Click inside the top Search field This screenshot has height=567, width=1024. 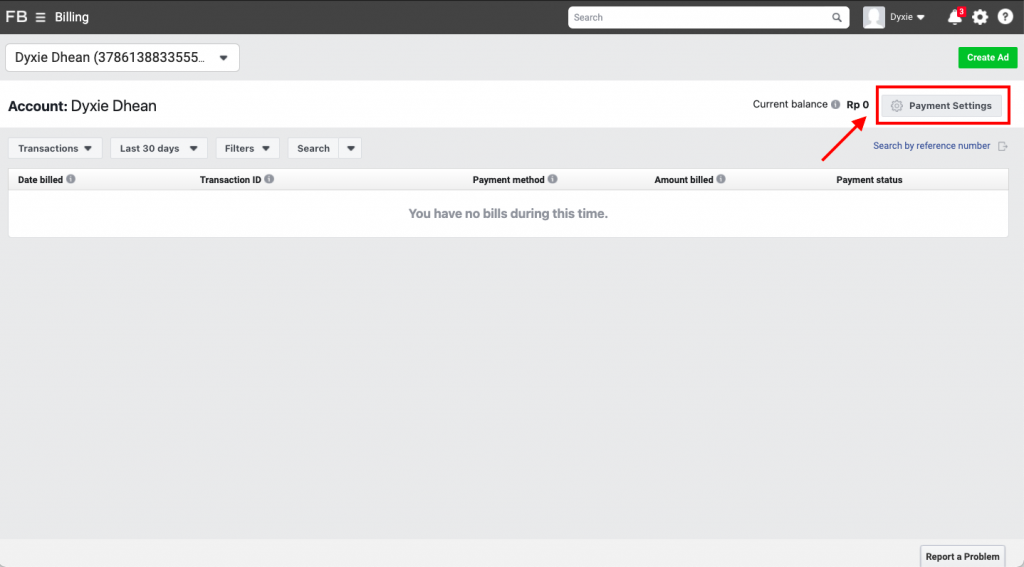point(700,17)
